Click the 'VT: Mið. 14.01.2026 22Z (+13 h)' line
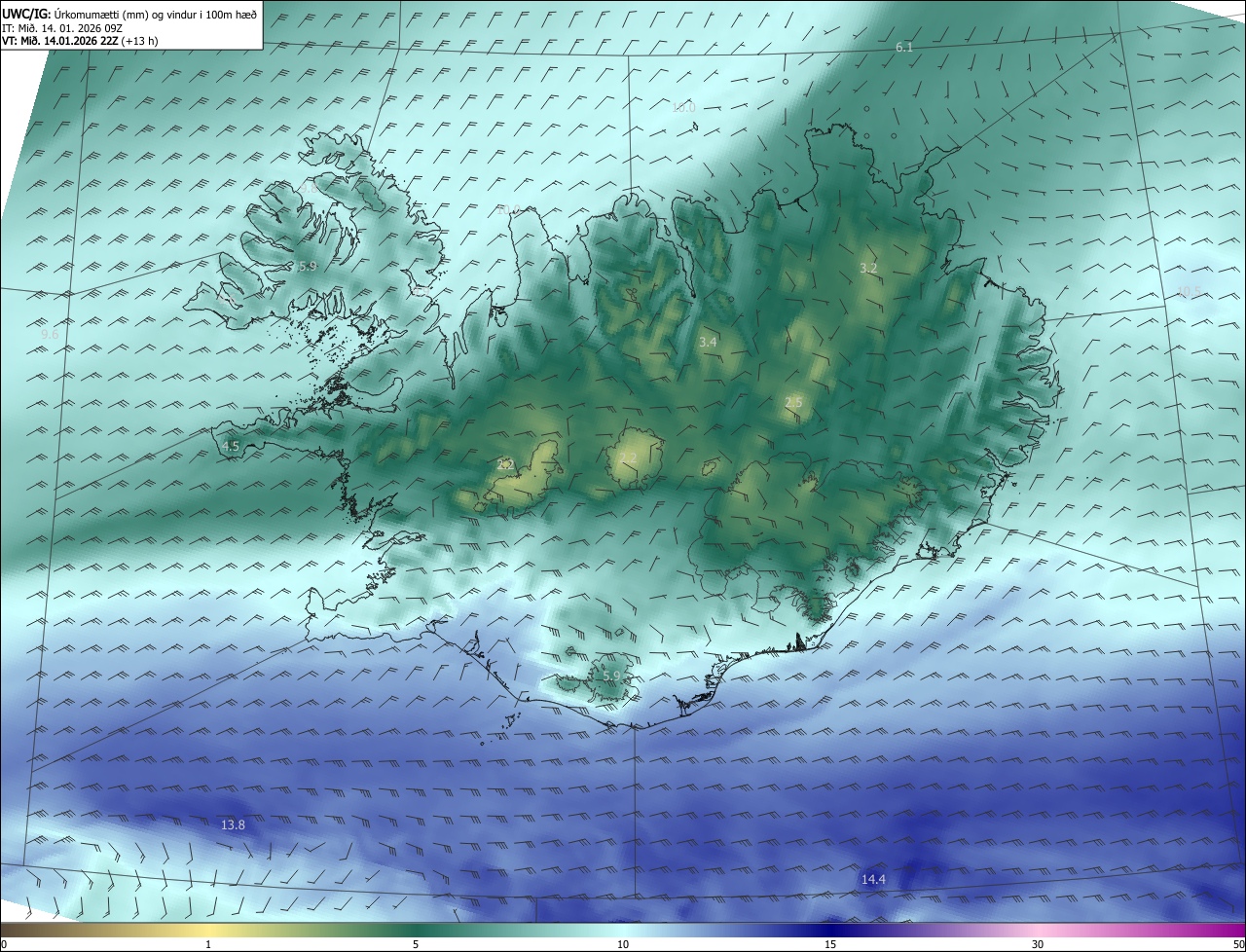This screenshot has width=1246, height=952. pyautogui.click(x=80, y=41)
